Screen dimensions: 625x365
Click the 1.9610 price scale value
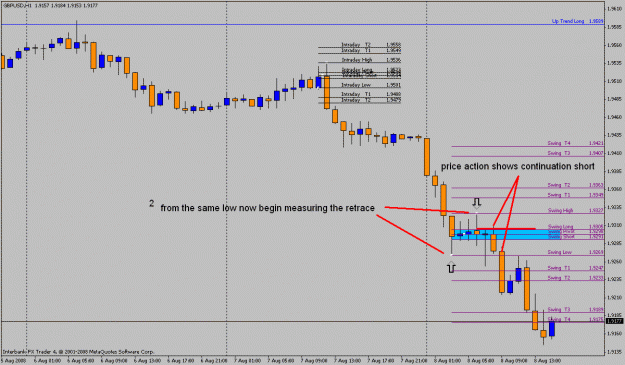(614, 9)
